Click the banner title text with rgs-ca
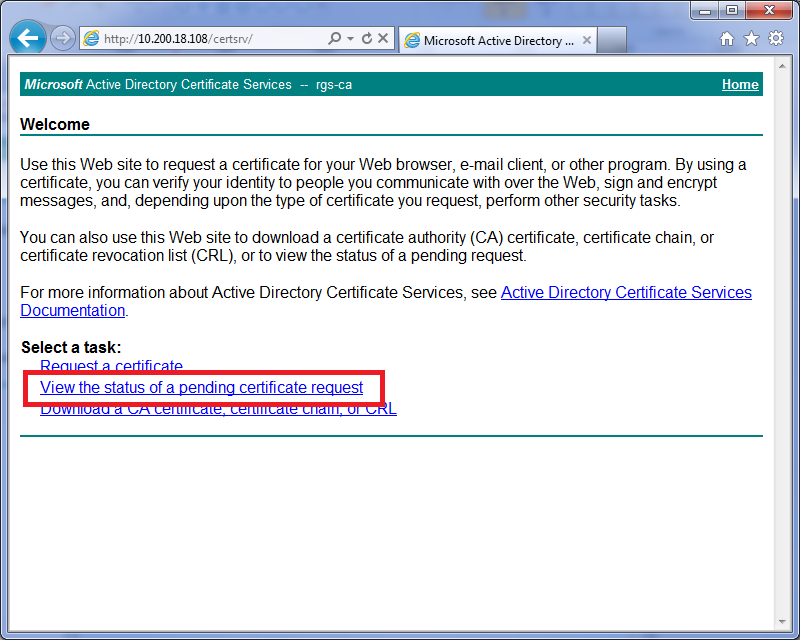The width and height of the screenshot is (800, 640). (x=188, y=84)
